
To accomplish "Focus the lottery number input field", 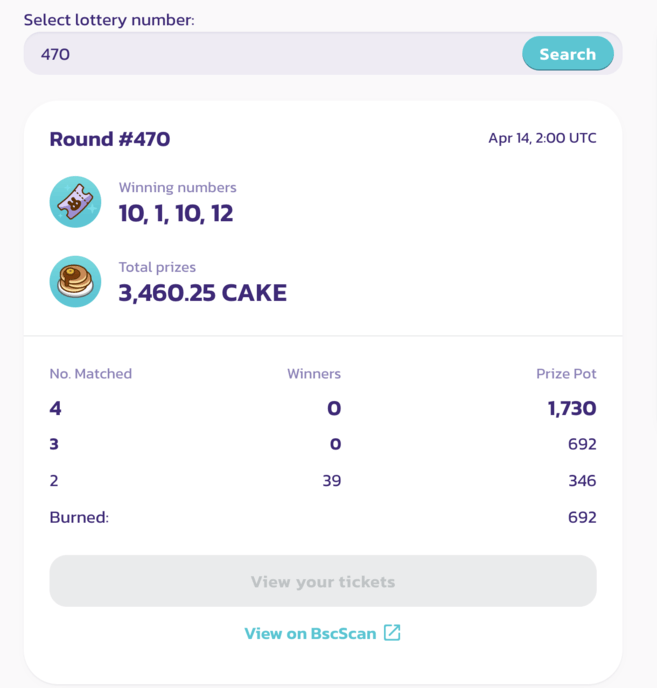I will point(270,54).
